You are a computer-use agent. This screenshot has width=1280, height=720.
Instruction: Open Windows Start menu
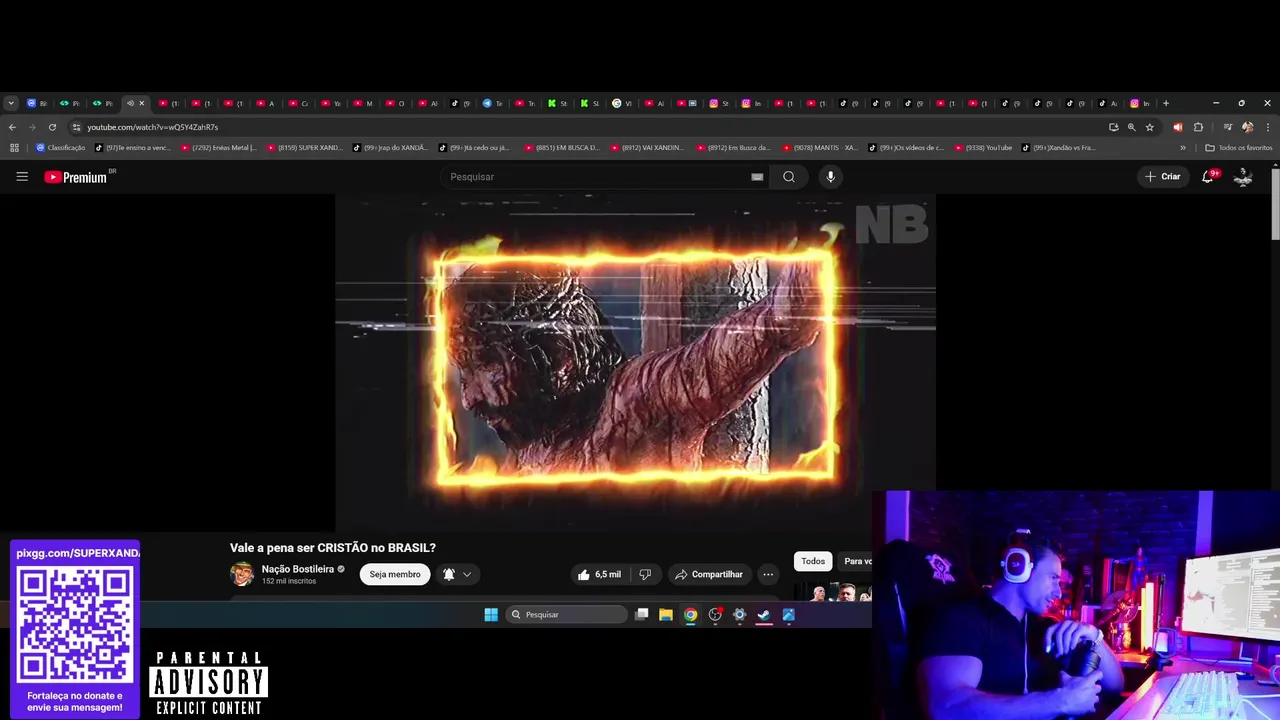pyautogui.click(x=491, y=615)
